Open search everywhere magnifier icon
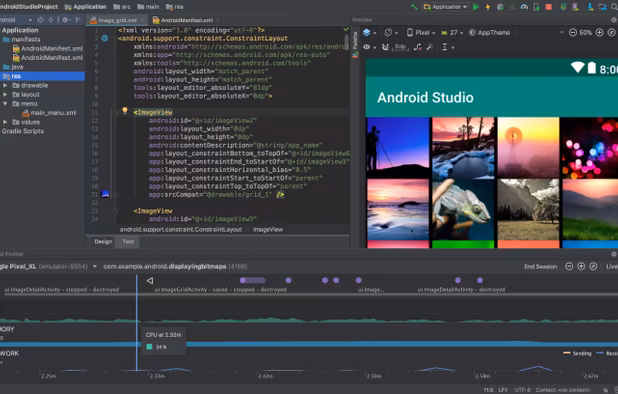Screen dimensions: 618x394 [614, 7]
